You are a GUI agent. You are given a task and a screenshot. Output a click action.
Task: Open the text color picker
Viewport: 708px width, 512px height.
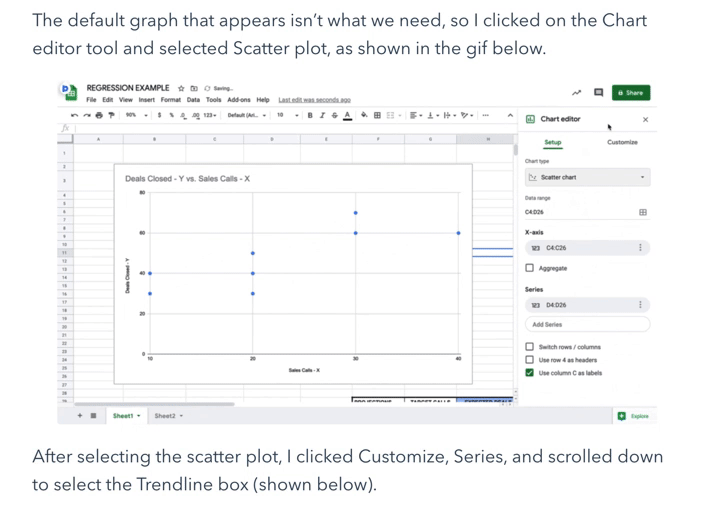(x=347, y=116)
